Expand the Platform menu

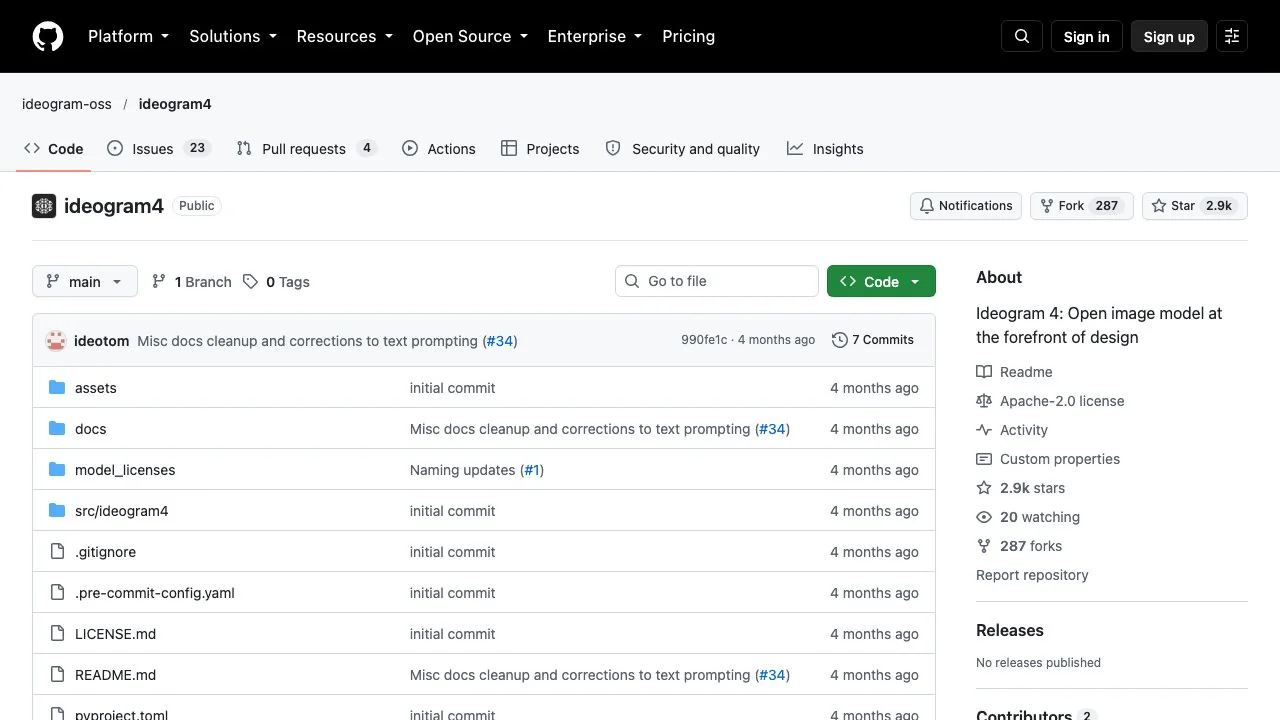(x=129, y=36)
